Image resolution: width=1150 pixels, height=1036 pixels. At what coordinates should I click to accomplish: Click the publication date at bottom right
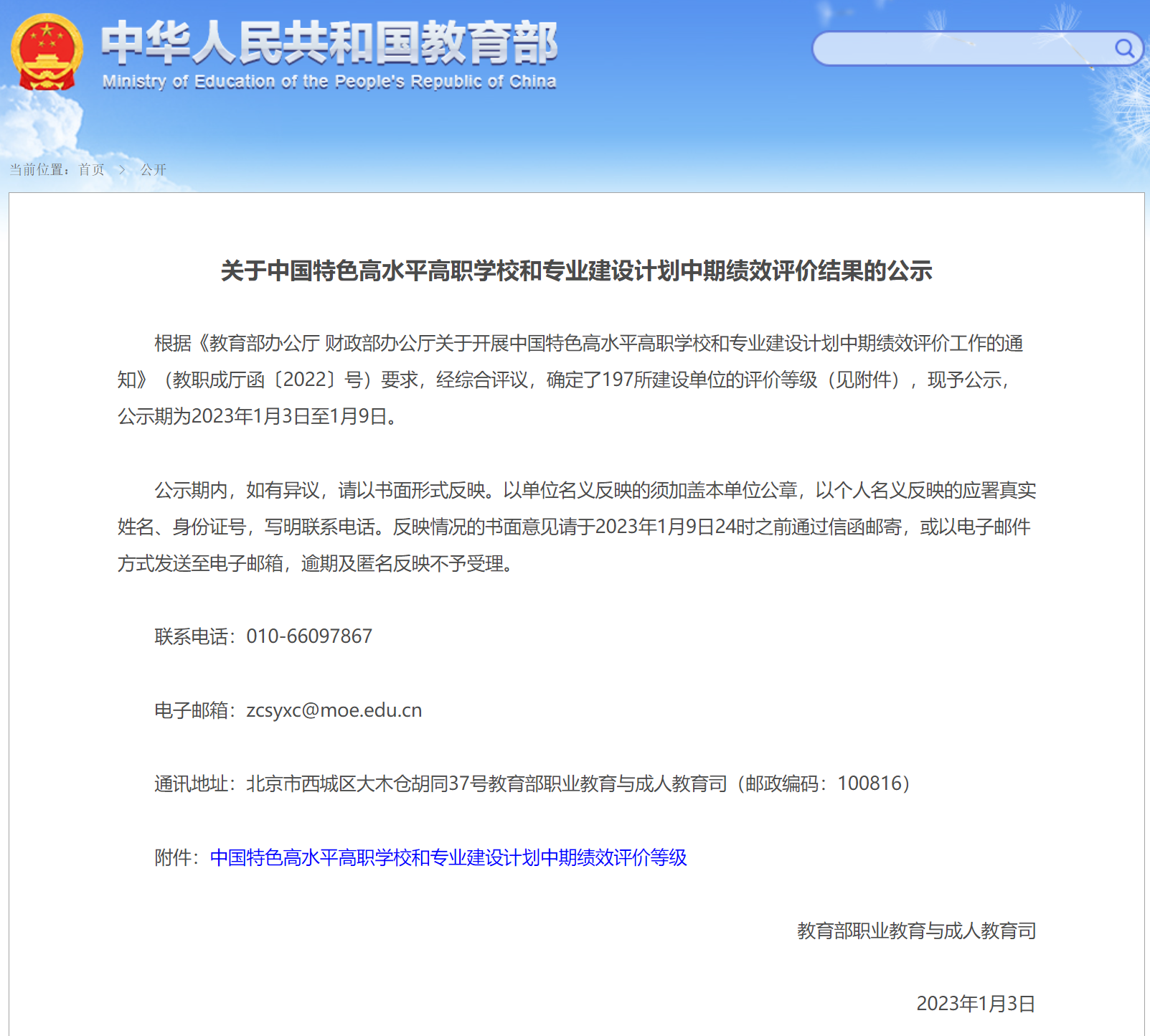(976, 1004)
